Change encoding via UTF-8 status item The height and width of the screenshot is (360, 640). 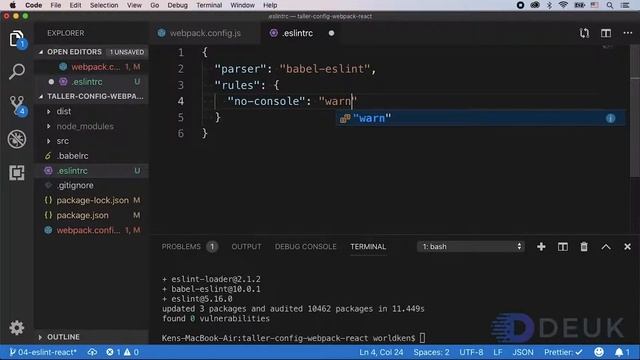471,352
